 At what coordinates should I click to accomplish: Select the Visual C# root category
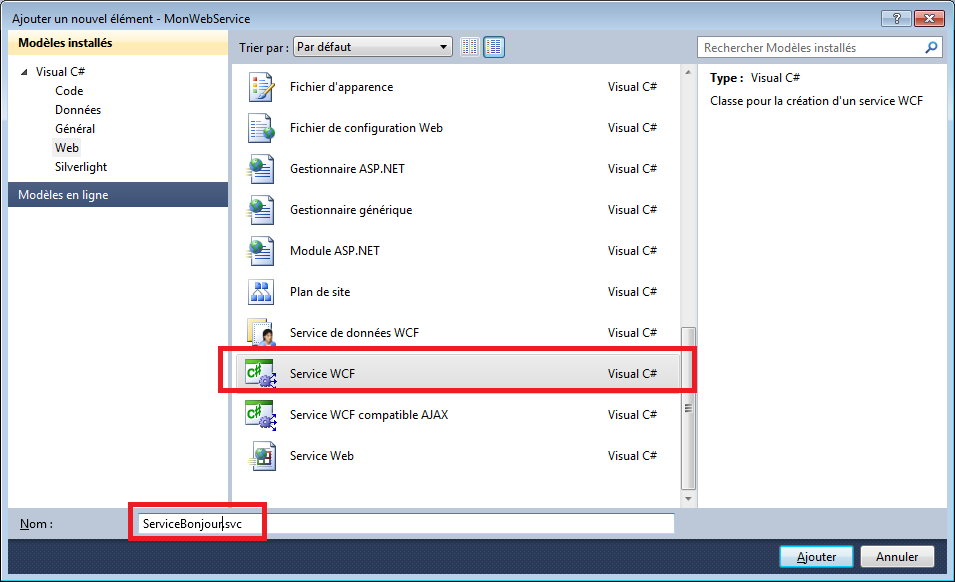tap(60, 72)
